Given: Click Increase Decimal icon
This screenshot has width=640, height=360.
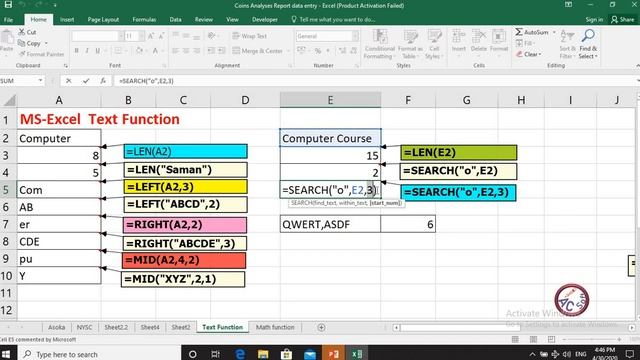Looking at the screenshot, I should point(342,51).
